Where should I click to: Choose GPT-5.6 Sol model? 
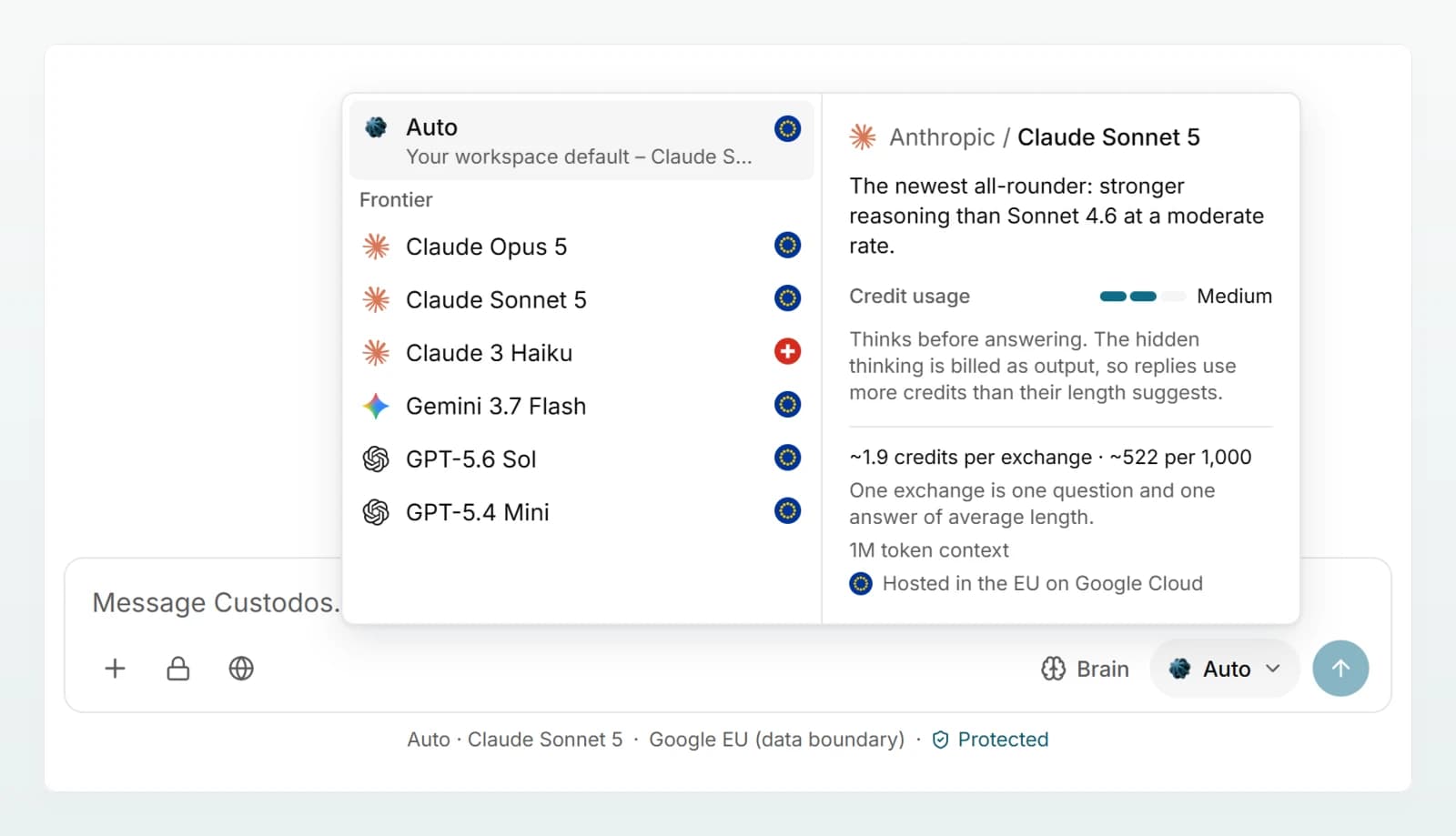[581, 458]
